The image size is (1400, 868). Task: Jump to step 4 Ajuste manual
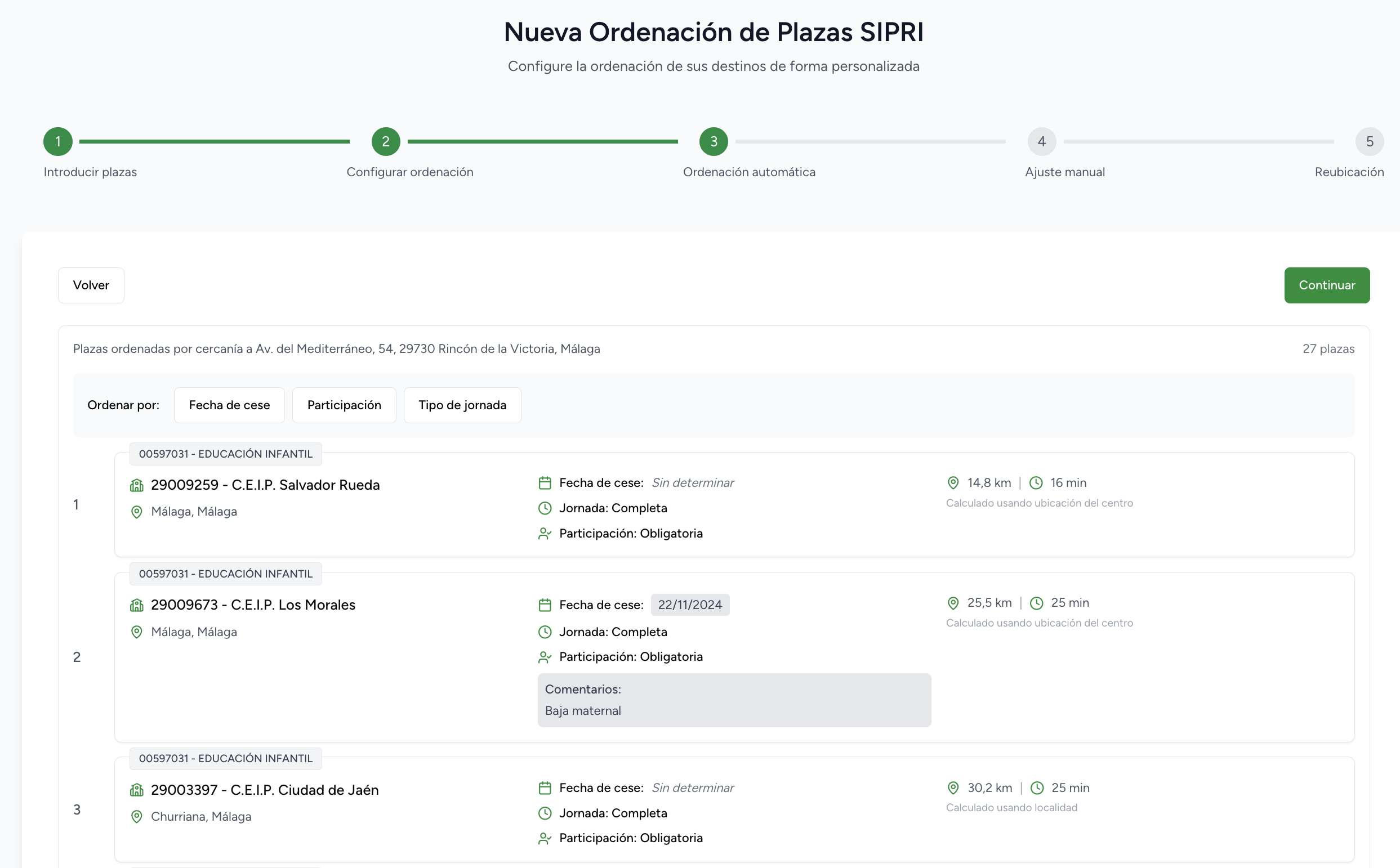tap(1042, 142)
